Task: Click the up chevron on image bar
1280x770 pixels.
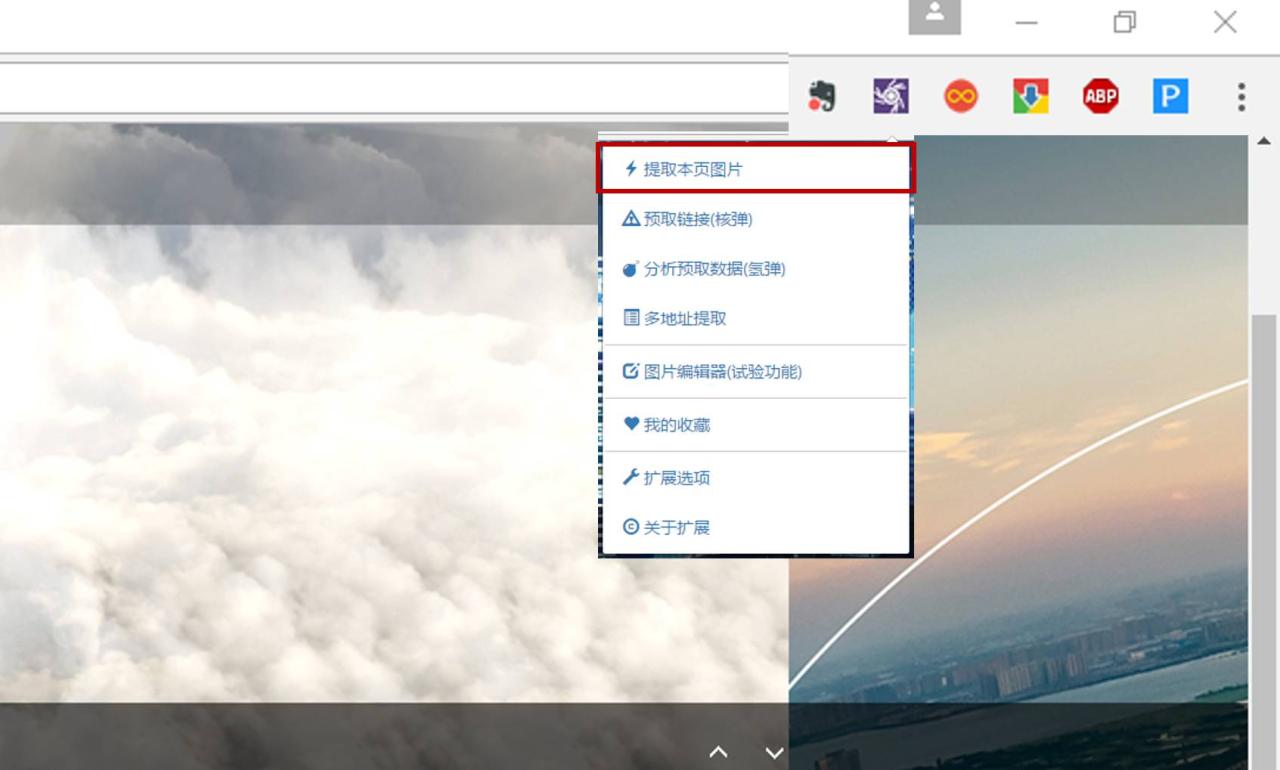Action: 718,752
